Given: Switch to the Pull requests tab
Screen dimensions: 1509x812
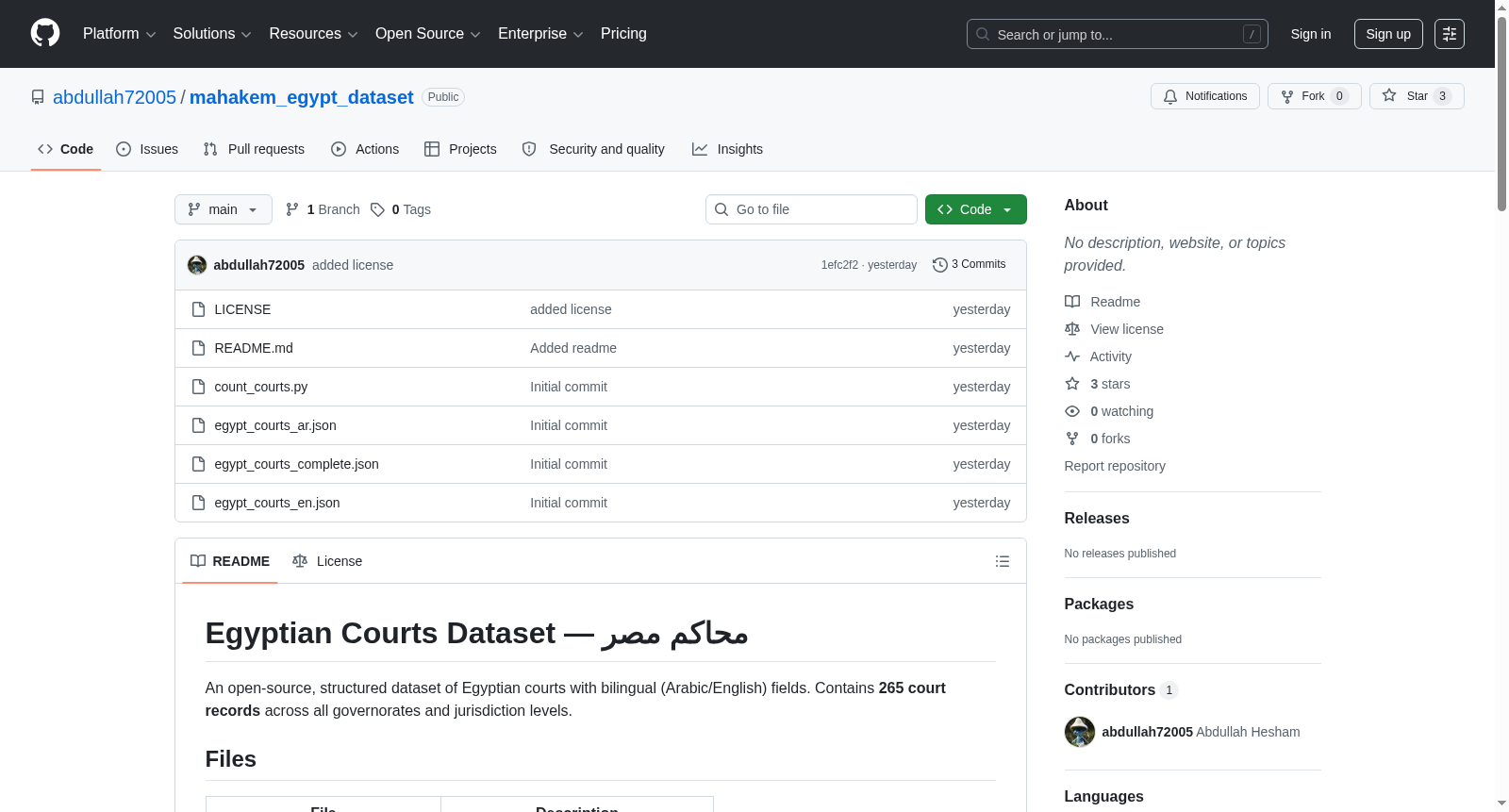Looking at the screenshot, I should click(254, 149).
